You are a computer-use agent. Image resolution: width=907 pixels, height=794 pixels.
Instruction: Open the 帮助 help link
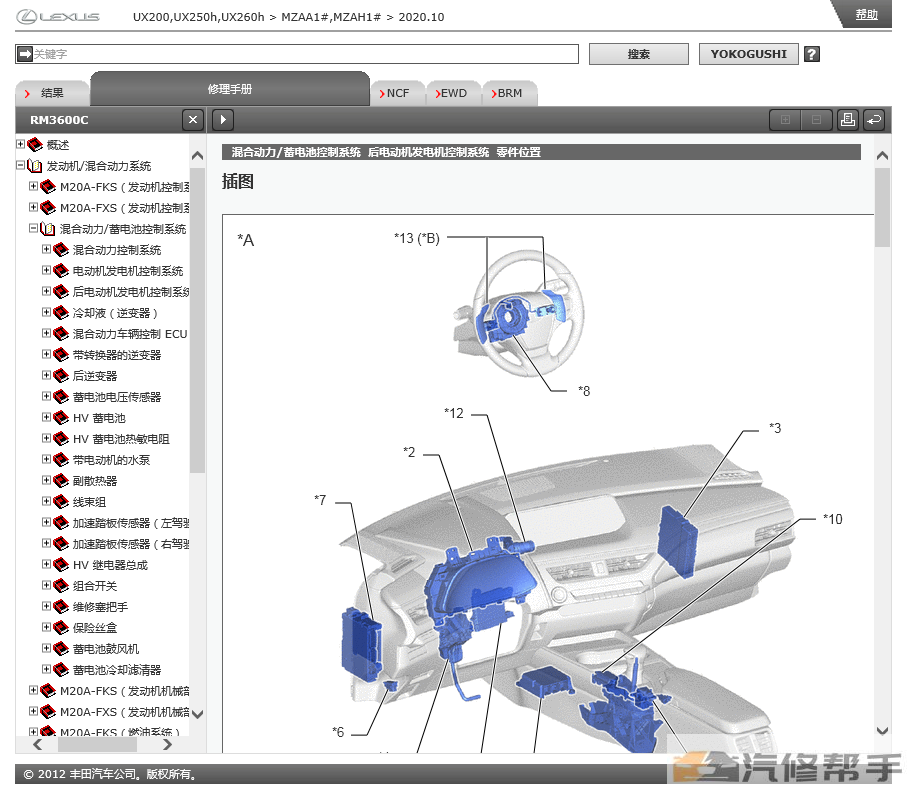pos(866,14)
